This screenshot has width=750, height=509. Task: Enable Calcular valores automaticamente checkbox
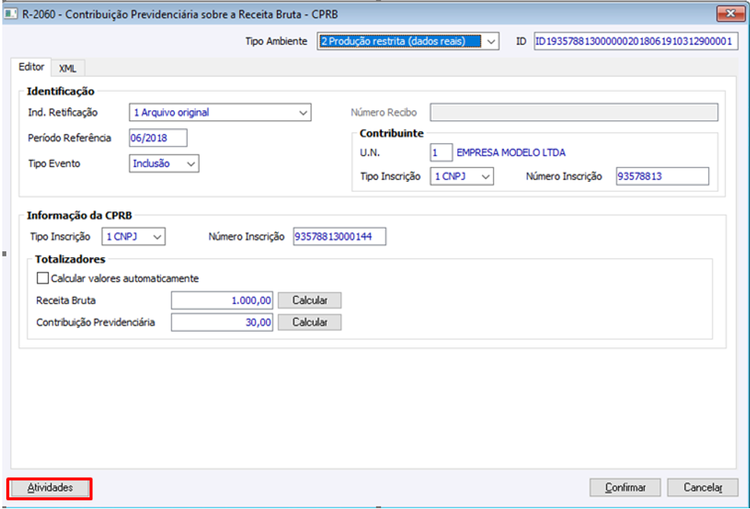coord(43,278)
